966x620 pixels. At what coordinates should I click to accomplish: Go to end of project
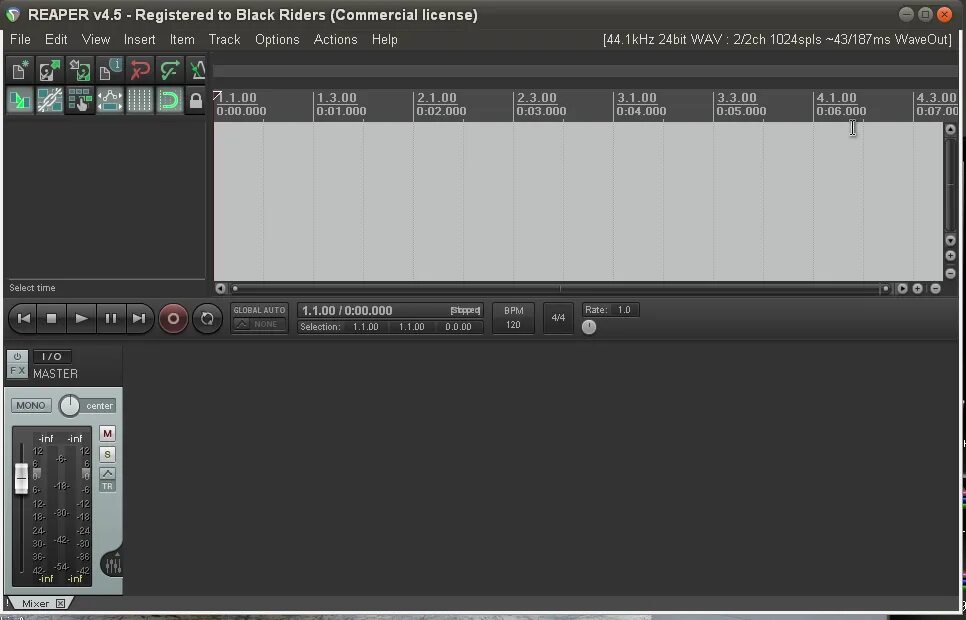(140, 318)
